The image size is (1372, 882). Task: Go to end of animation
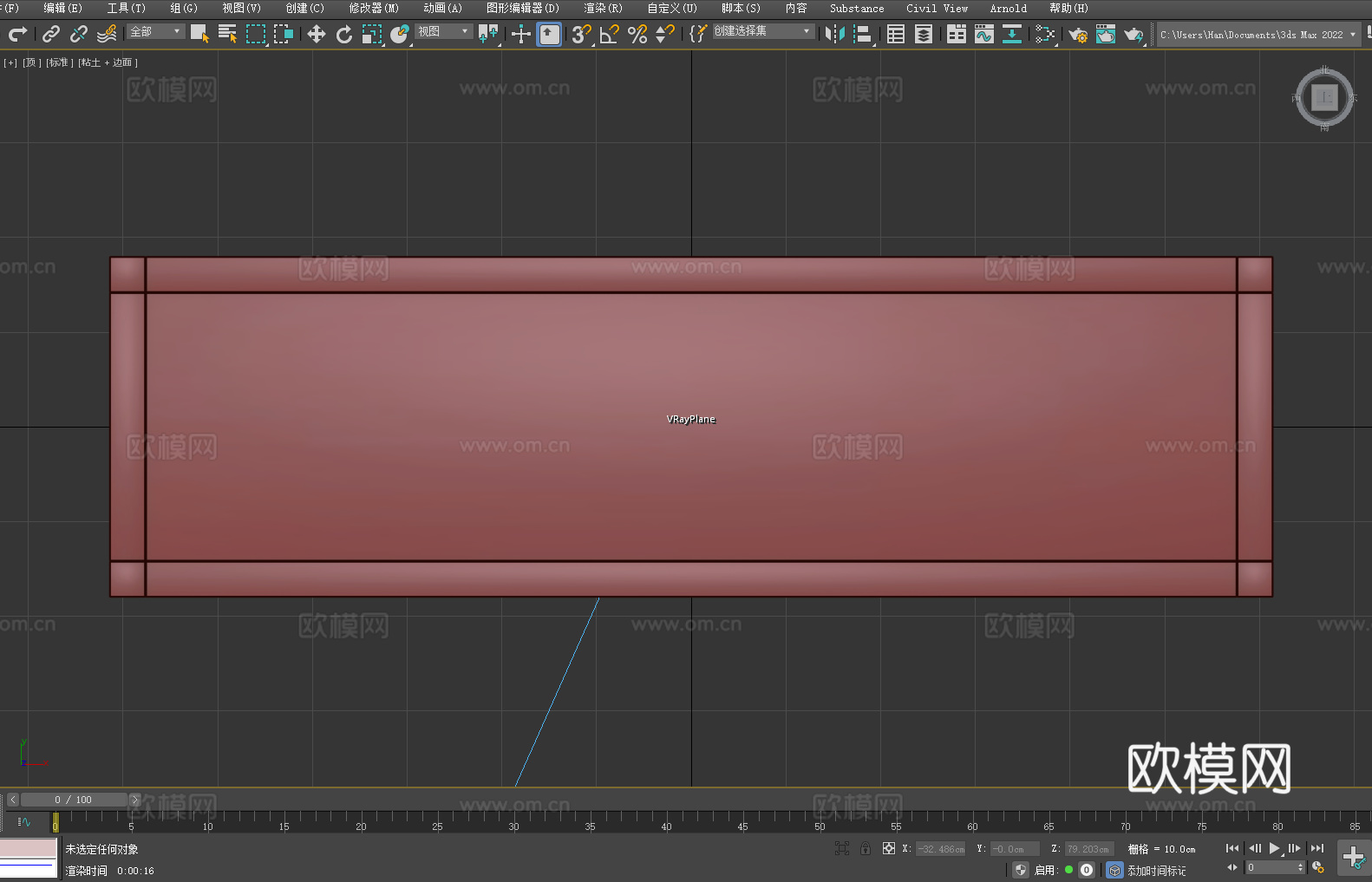click(x=1317, y=848)
